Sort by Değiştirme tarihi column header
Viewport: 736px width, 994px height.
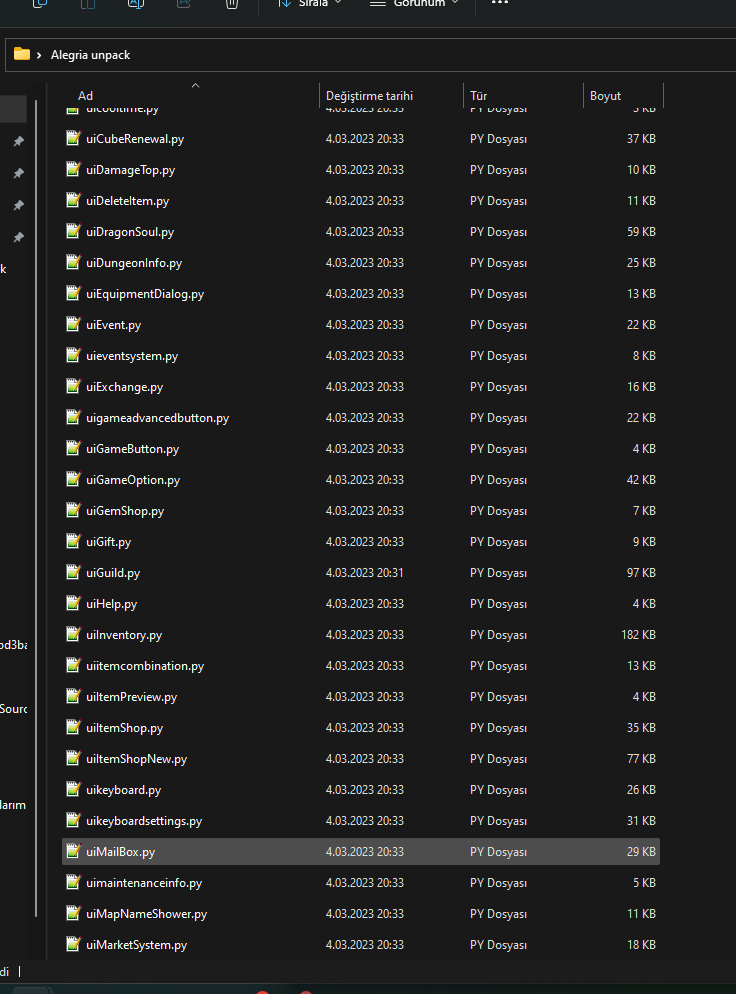click(x=369, y=96)
